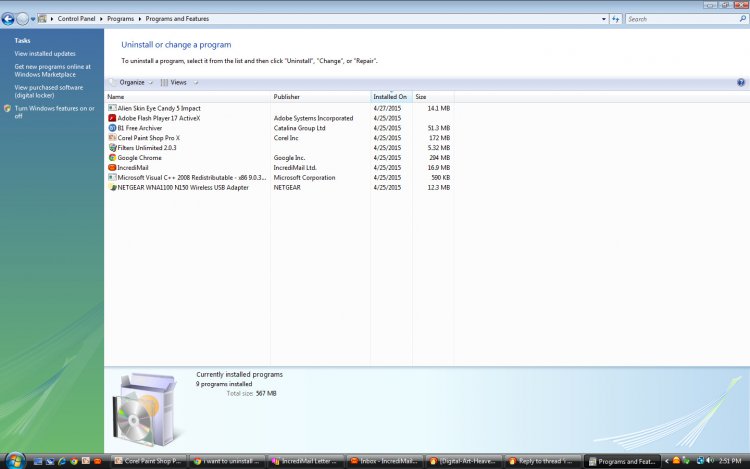750x469 pixels.
Task: Select IncrediMail in program list
Action: coord(133,168)
